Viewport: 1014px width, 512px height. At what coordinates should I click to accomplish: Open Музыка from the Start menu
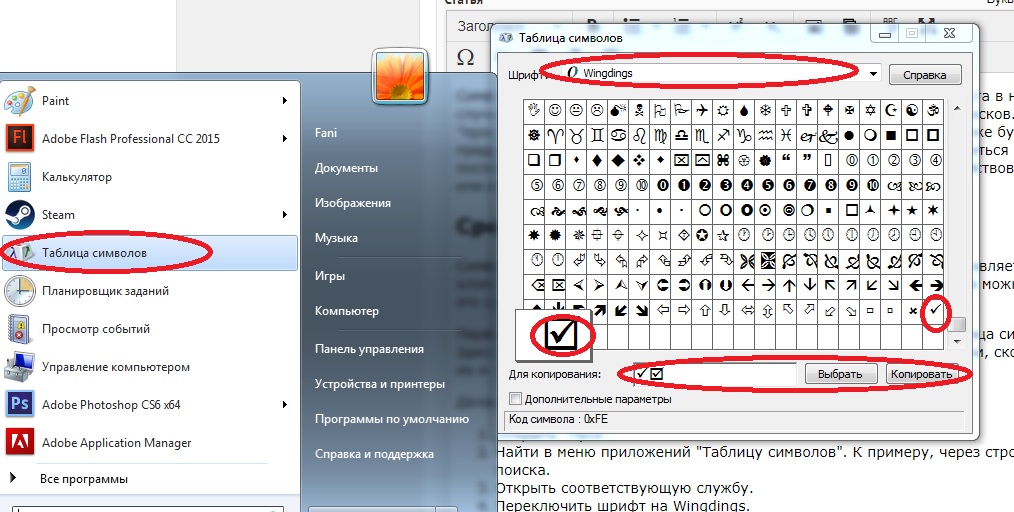point(336,237)
